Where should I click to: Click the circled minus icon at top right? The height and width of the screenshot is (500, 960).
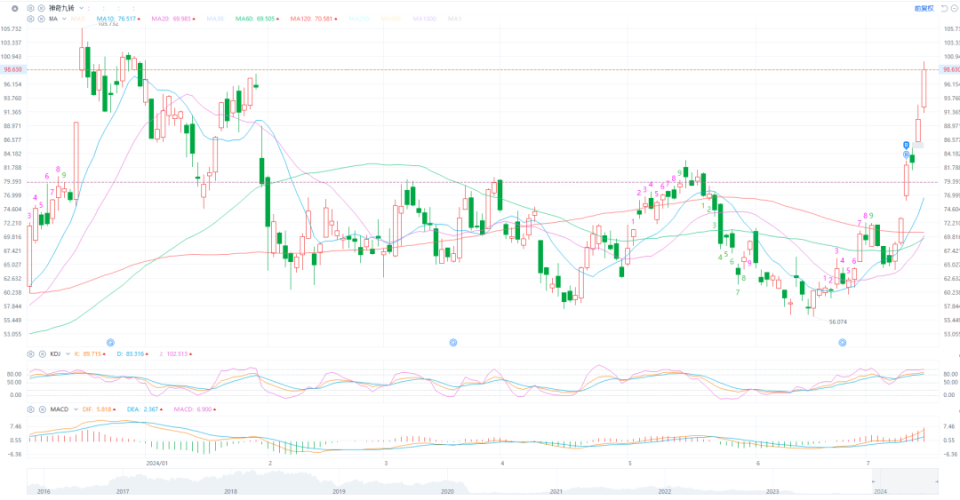[954, 9]
